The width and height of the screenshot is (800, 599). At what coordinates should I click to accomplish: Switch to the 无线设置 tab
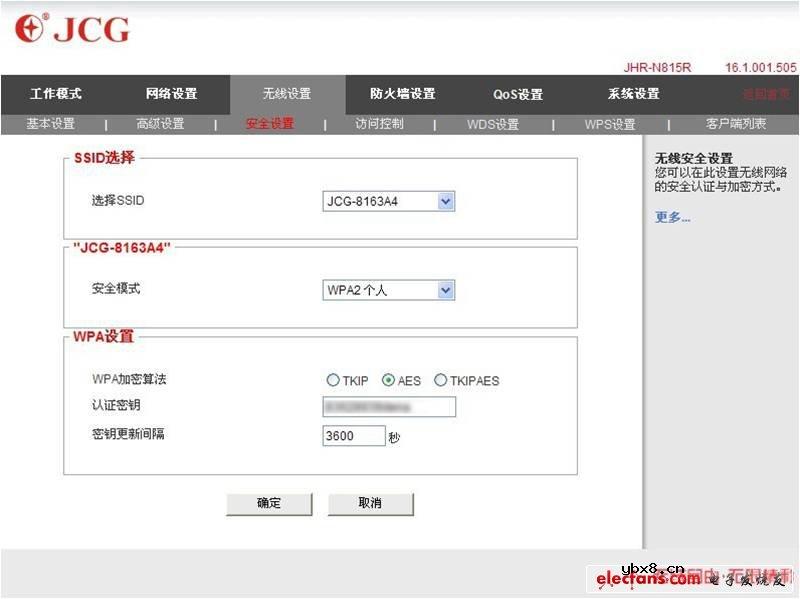coord(289,94)
